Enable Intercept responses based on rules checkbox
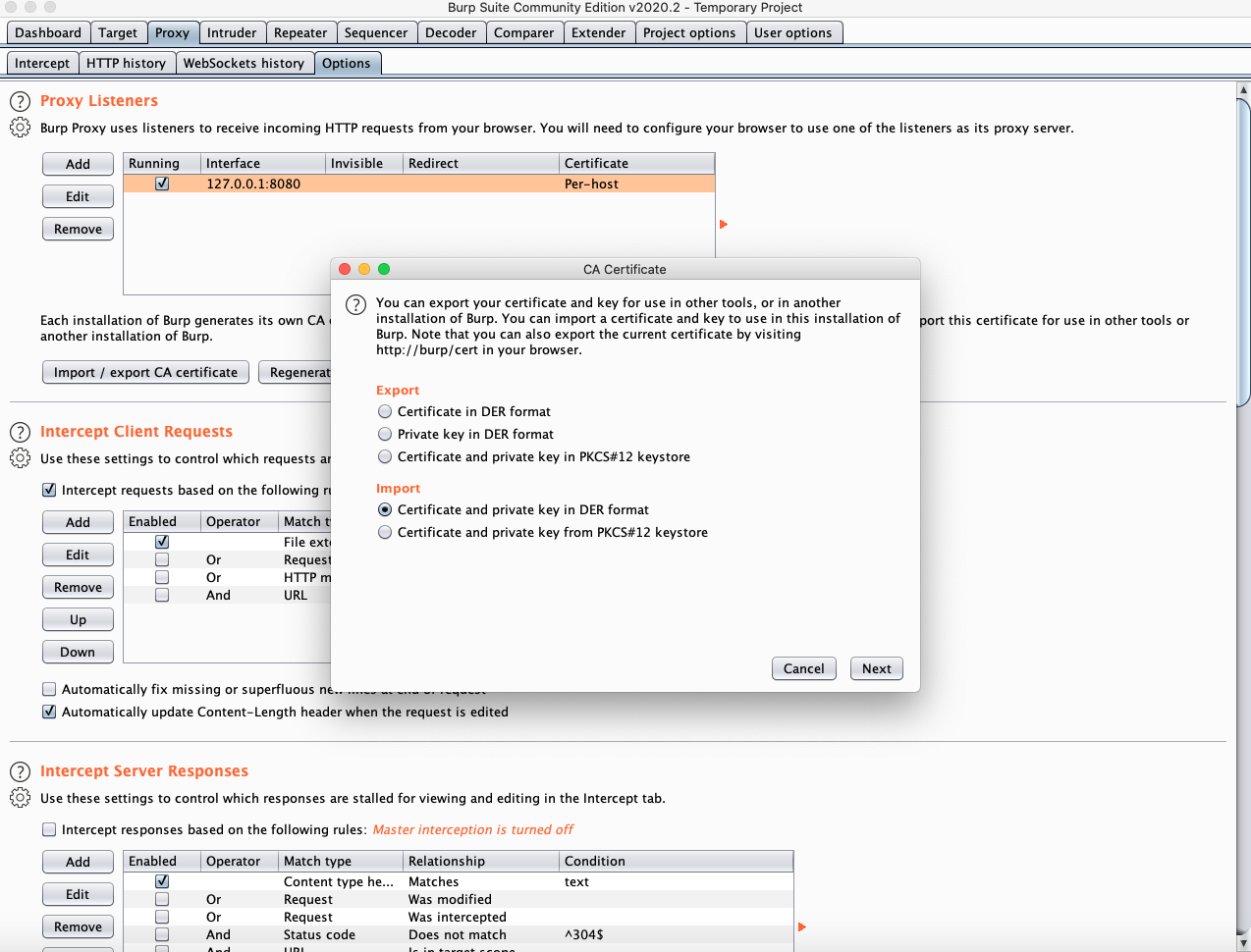This screenshot has height=952, width=1251. pos(49,829)
